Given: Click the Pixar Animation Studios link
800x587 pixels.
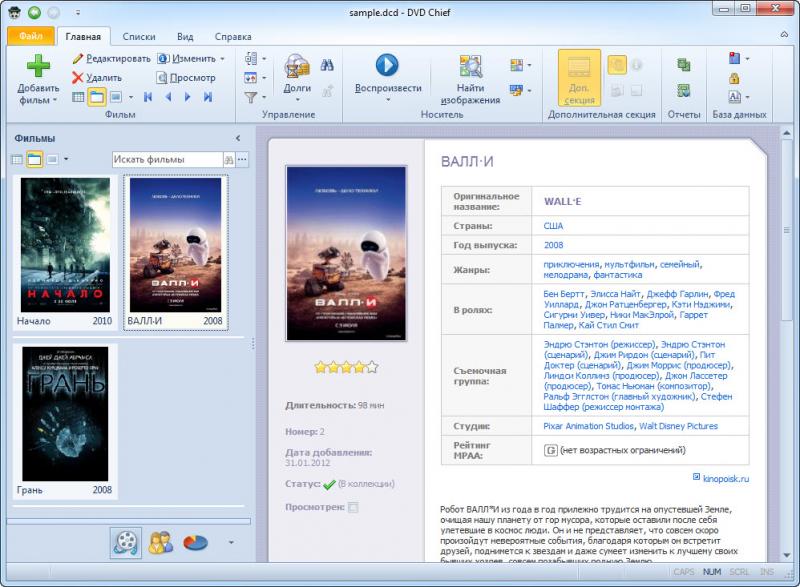Looking at the screenshot, I should point(588,426).
